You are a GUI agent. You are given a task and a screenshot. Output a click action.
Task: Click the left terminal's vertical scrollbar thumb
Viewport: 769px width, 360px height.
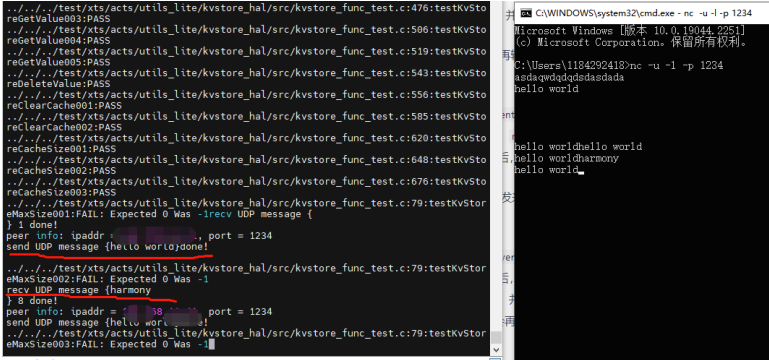(496, 337)
